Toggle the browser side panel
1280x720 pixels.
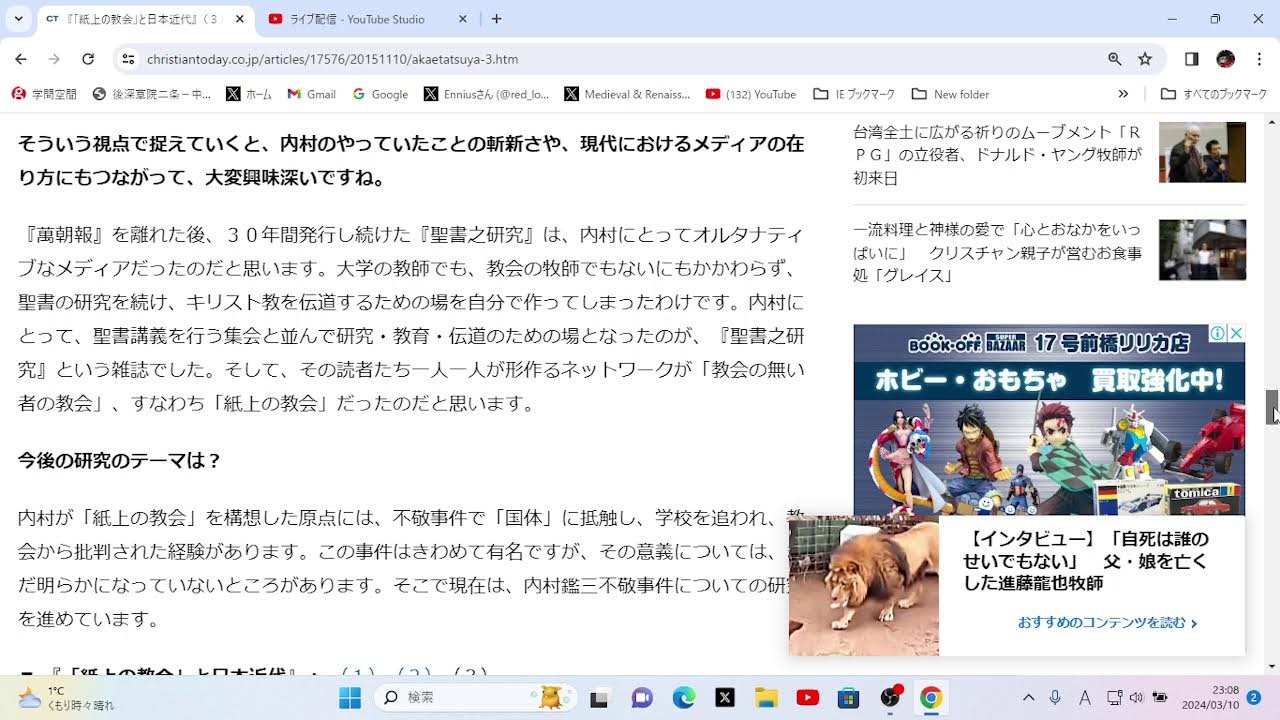[x=1191, y=59]
